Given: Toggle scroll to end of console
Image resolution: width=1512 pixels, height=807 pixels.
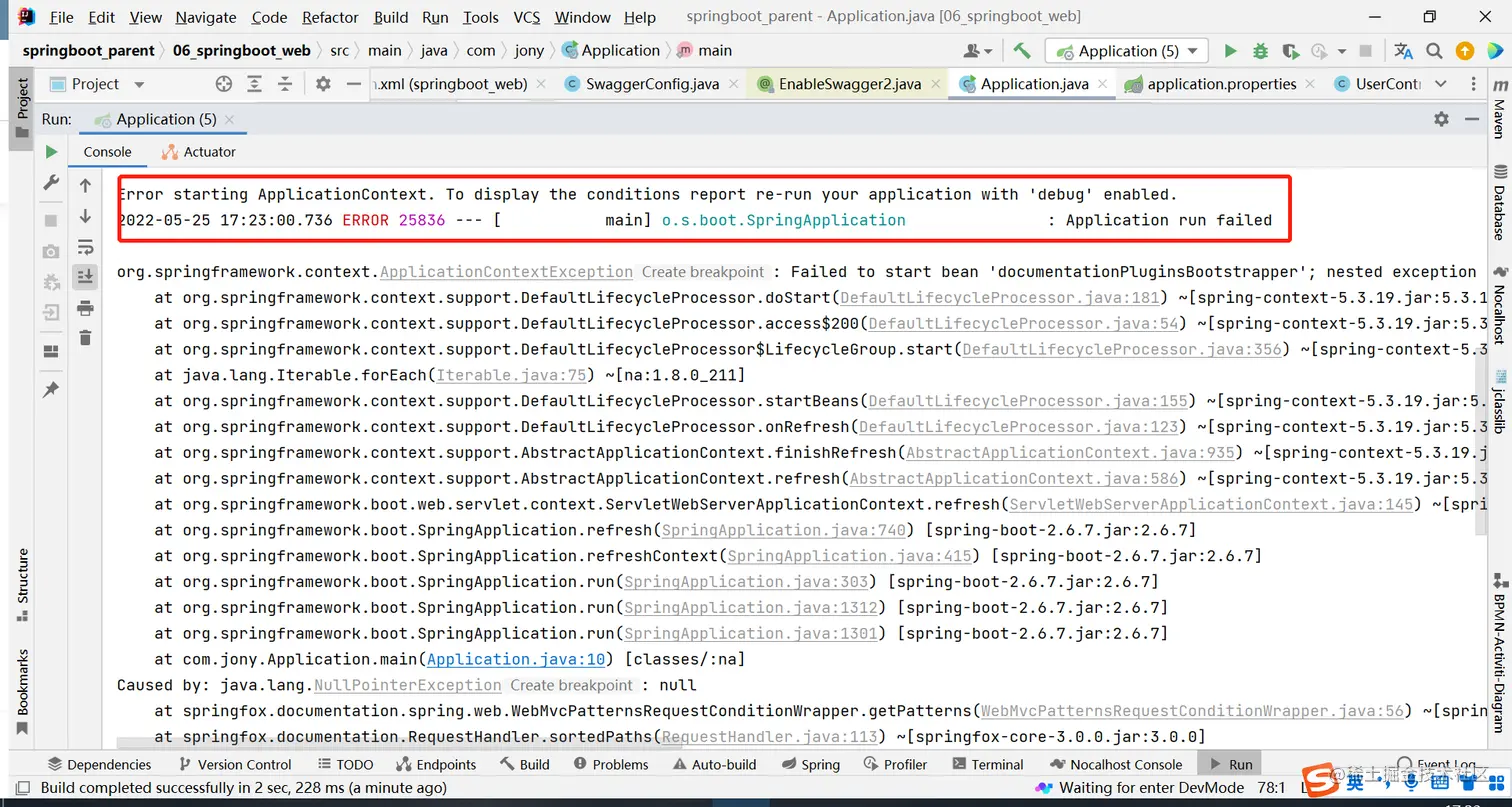Looking at the screenshot, I should point(85,276).
